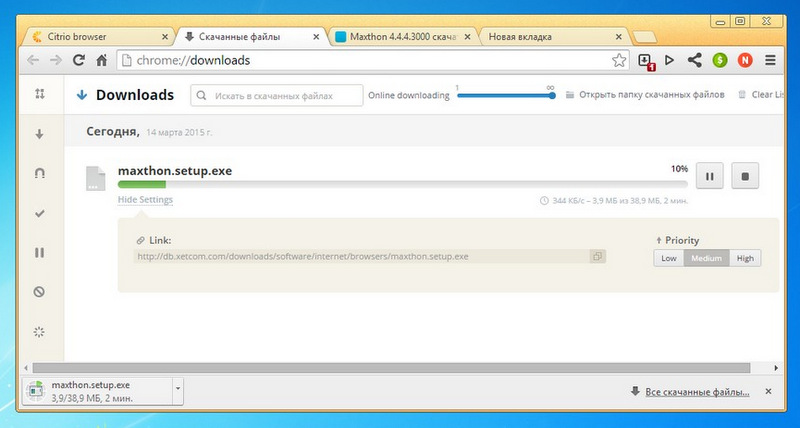Go back with the browser back arrow
The image size is (800, 428).
pyautogui.click(x=33, y=60)
